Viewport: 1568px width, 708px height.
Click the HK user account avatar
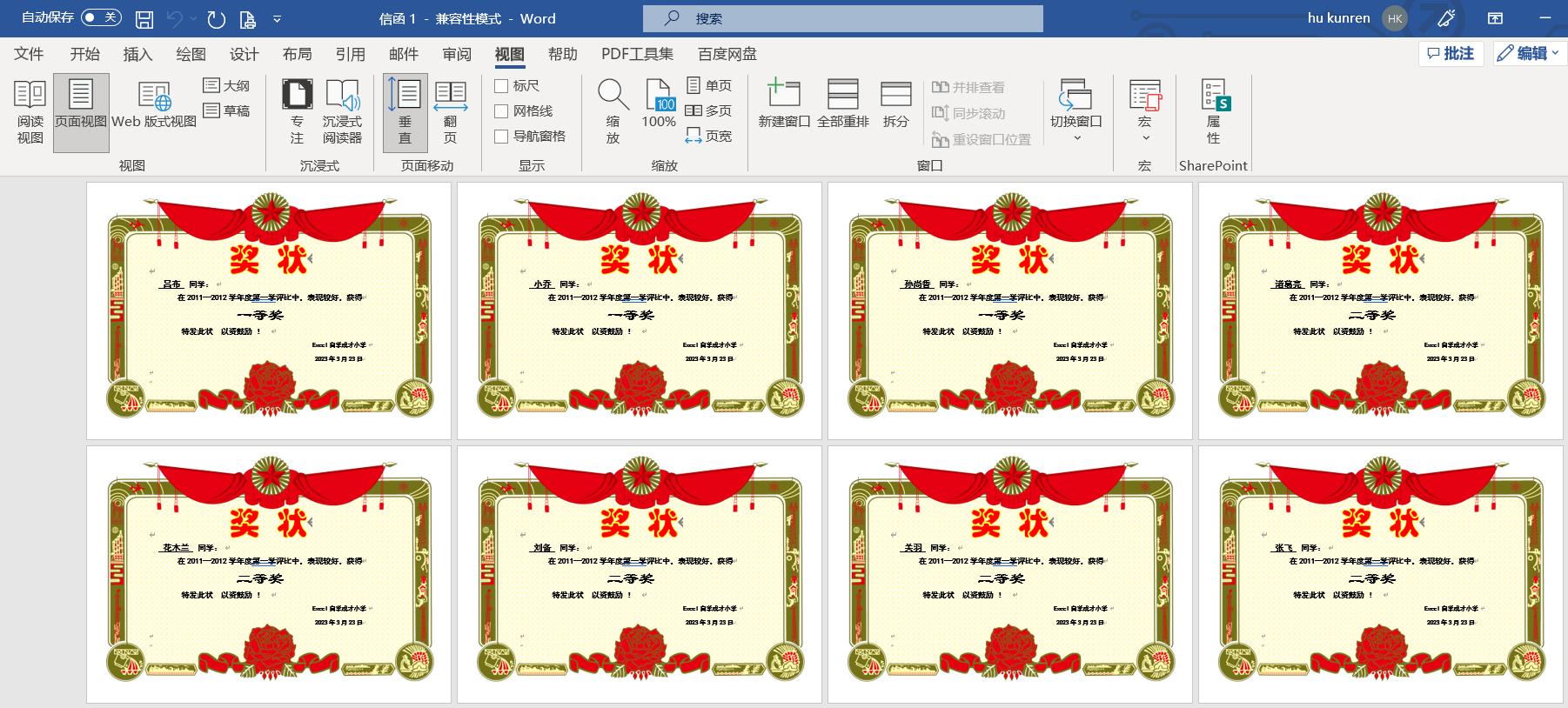[x=1395, y=18]
